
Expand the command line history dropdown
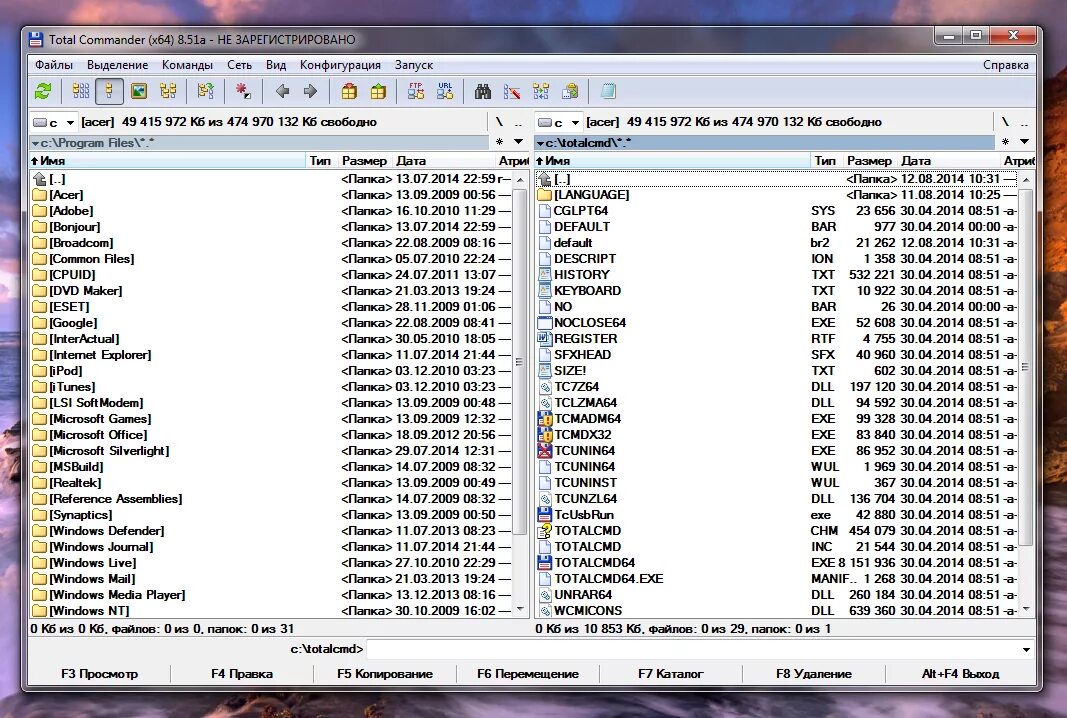point(1026,649)
